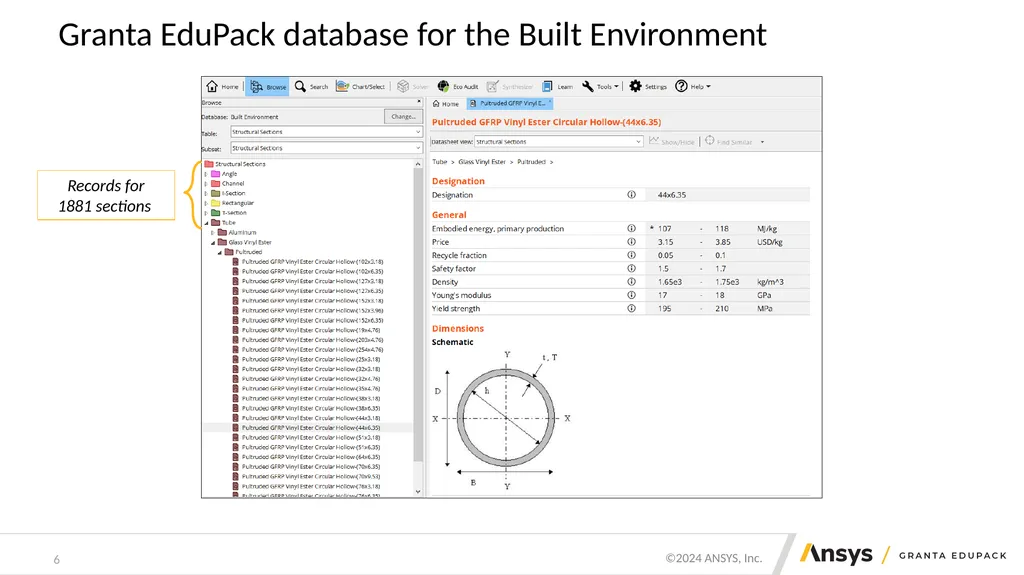Image resolution: width=1024 pixels, height=575 pixels.
Task: Launch the Eco Audit tool
Action: 458,86
